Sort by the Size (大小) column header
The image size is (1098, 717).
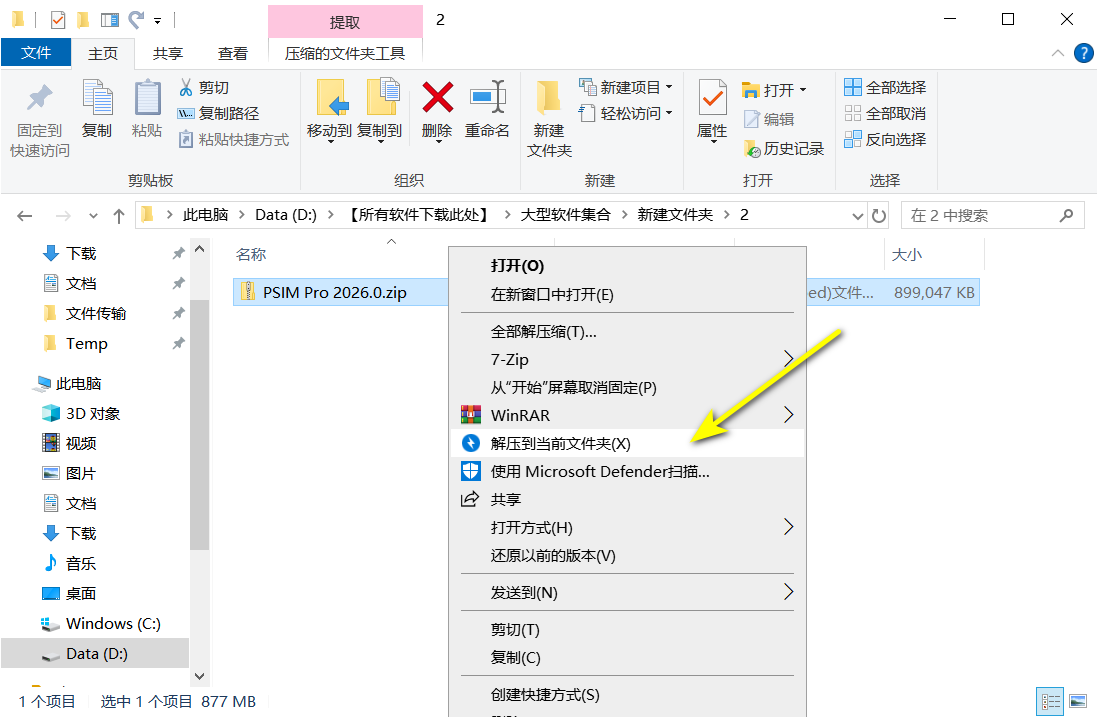tap(906, 255)
